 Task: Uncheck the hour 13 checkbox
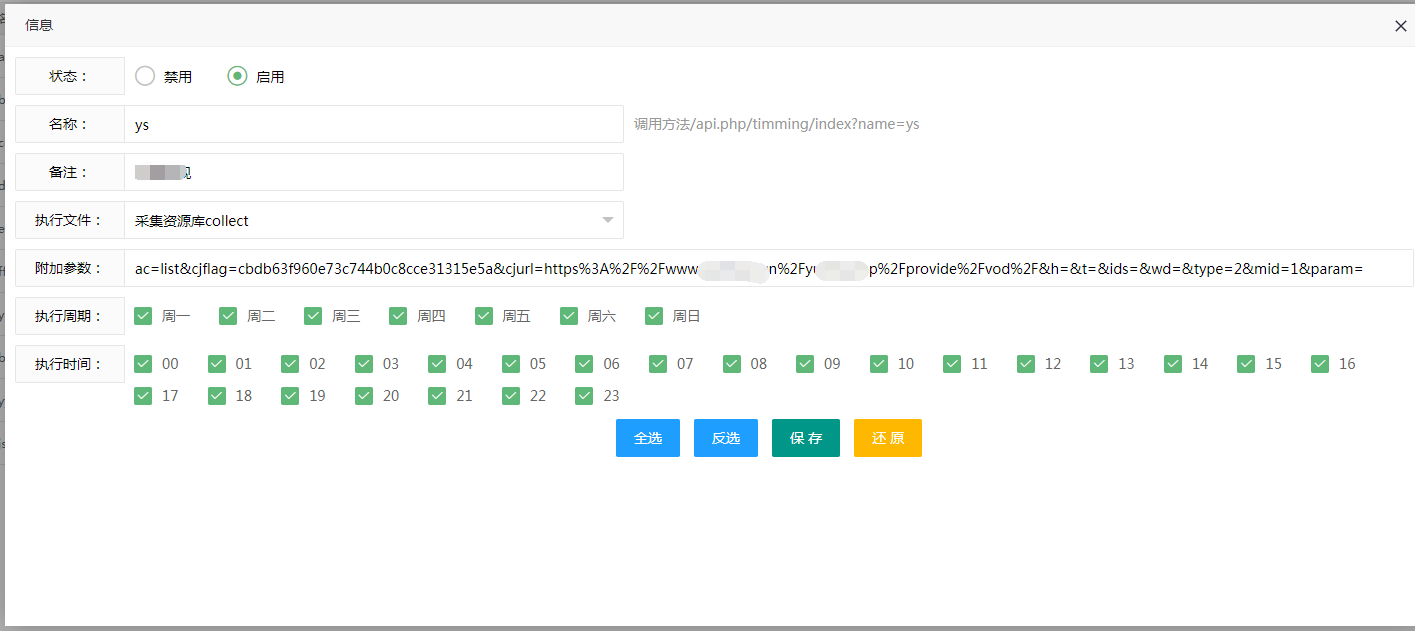click(x=1099, y=364)
